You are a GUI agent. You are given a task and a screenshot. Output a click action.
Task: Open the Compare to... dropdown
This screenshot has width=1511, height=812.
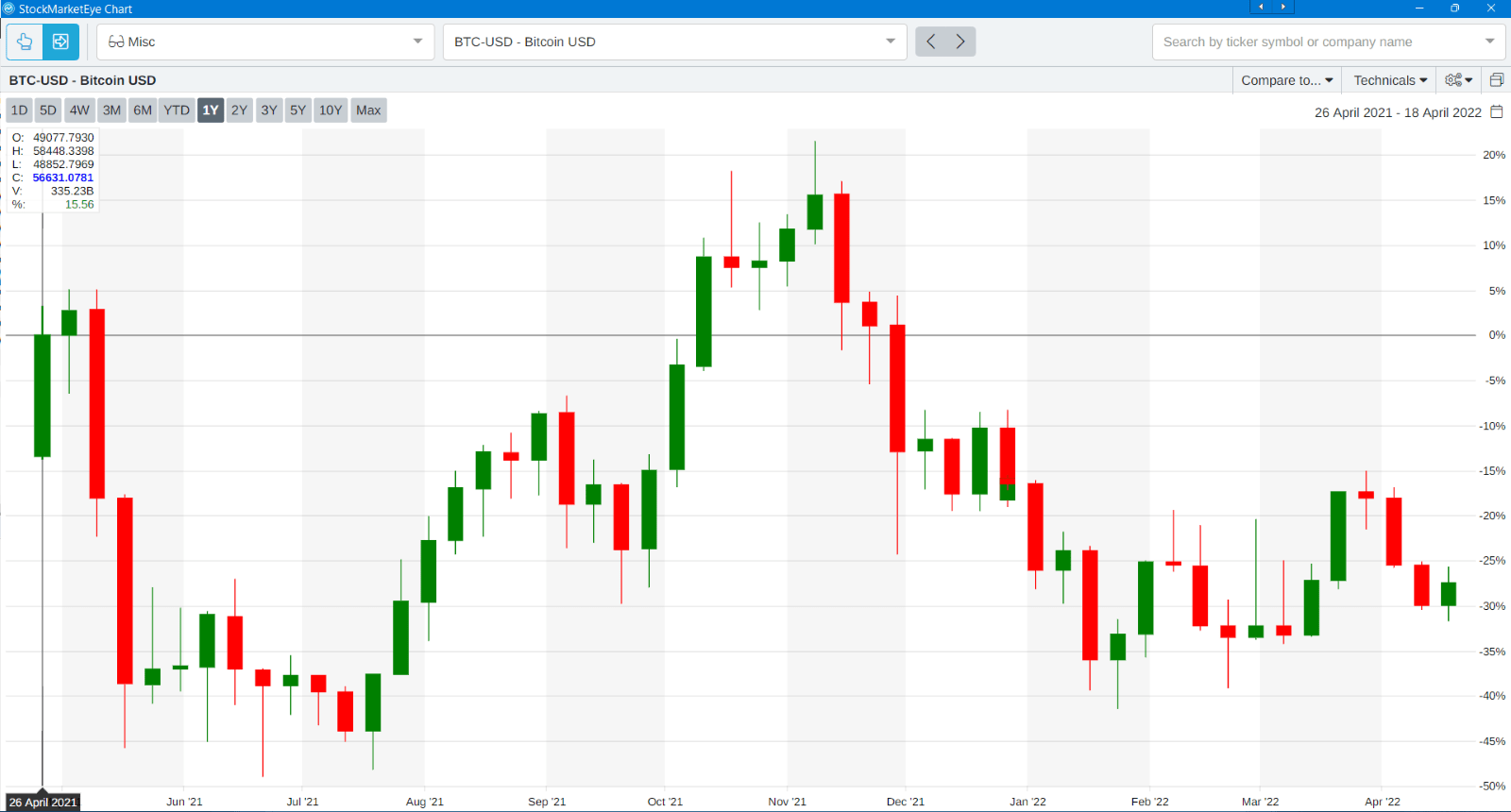pyautogui.click(x=1286, y=80)
